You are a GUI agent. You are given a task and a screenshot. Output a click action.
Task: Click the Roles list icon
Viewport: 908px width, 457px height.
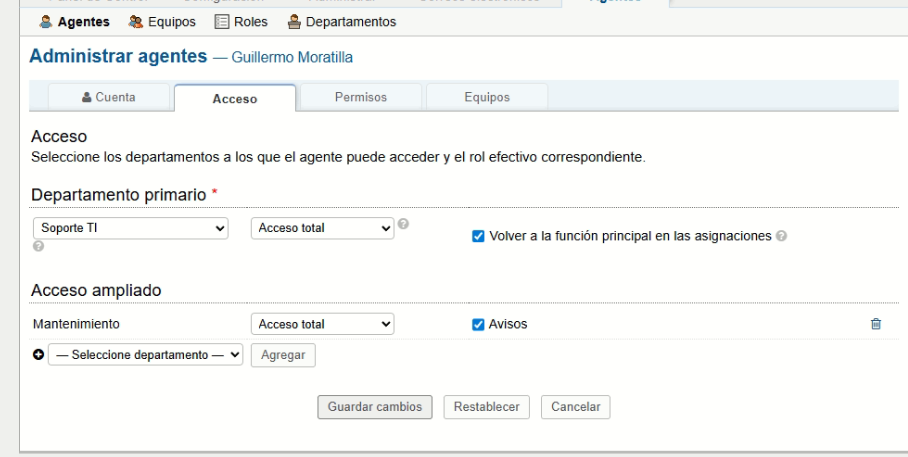(x=223, y=22)
